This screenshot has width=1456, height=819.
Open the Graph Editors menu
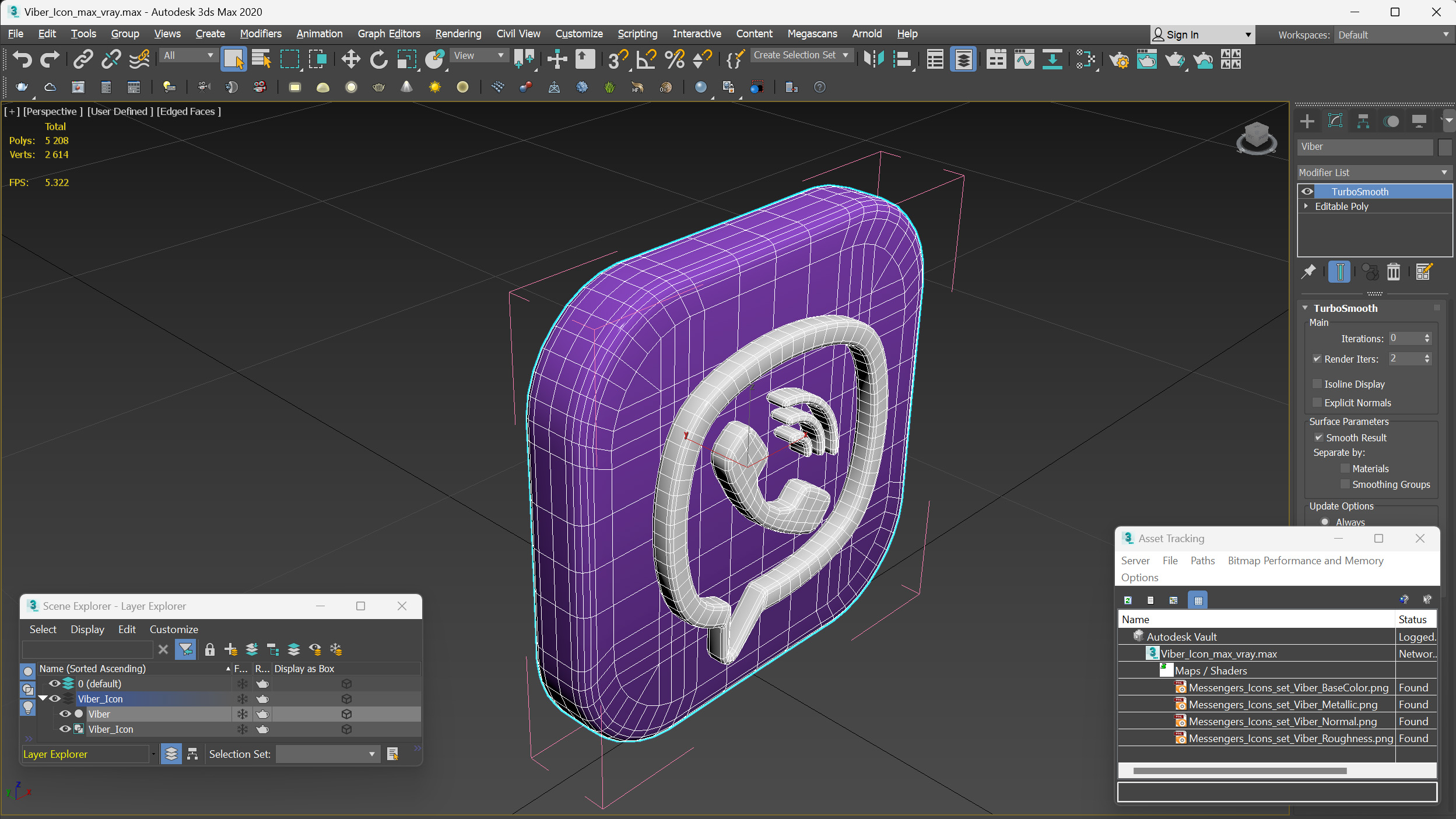point(389,34)
